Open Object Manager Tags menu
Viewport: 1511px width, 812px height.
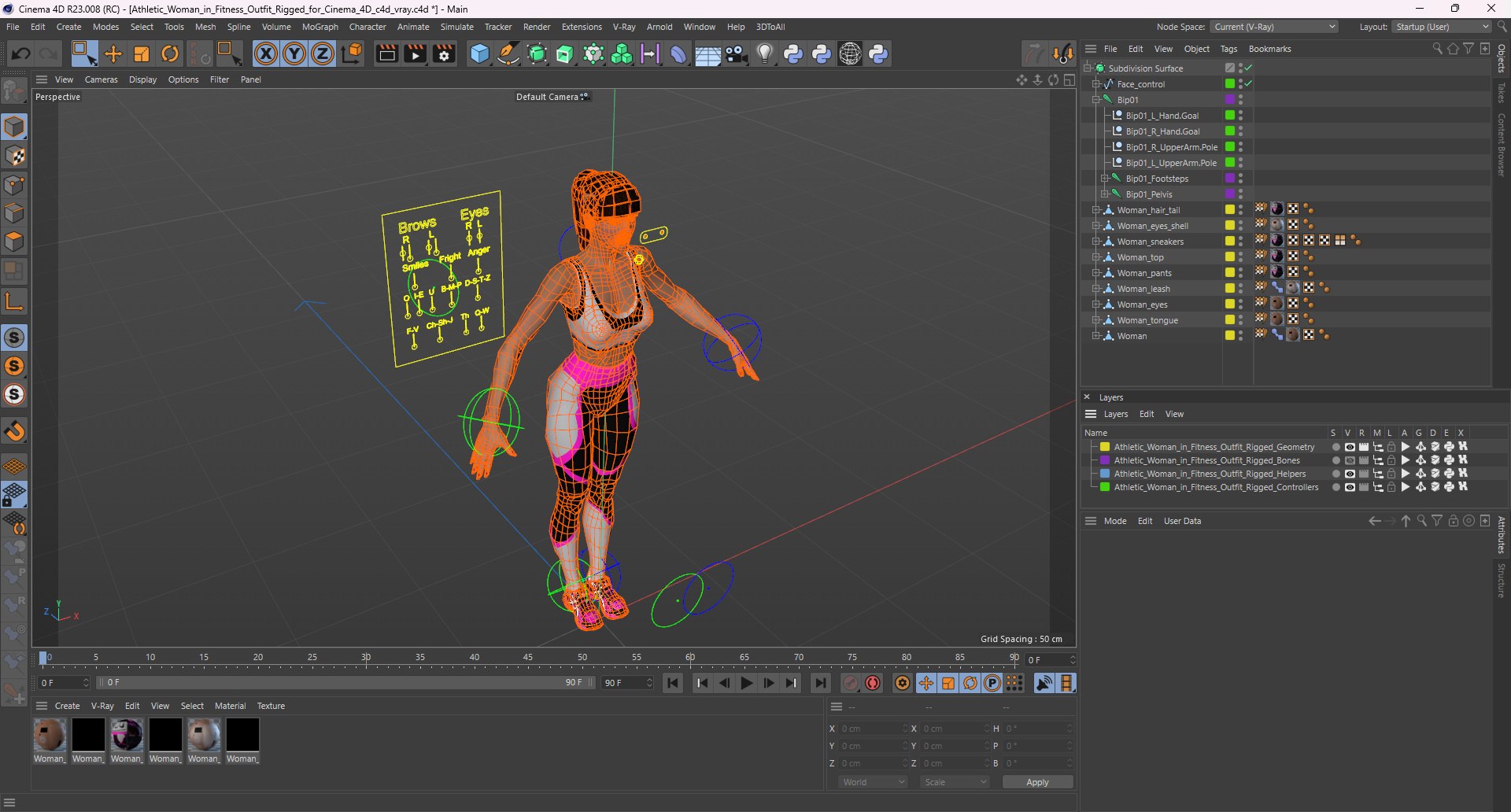[1228, 49]
